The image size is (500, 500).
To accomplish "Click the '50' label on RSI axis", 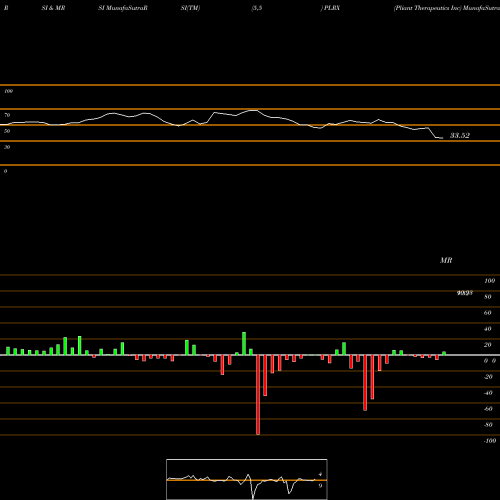I will point(7,131).
